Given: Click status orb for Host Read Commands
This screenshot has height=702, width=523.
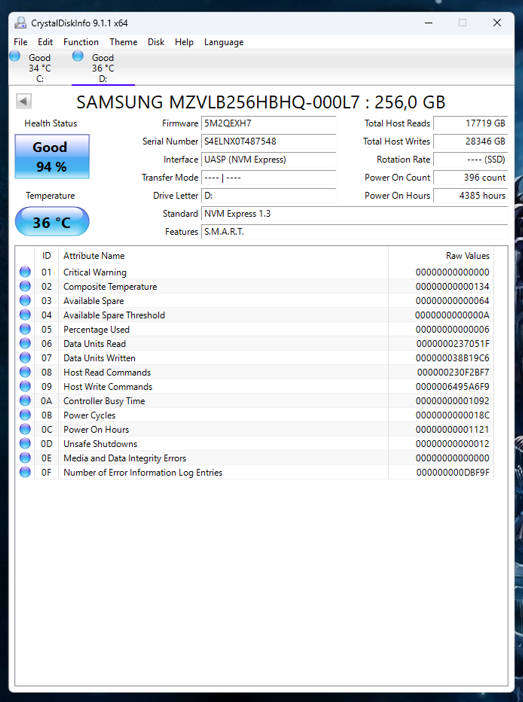Looking at the screenshot, I should click(25, 372).
